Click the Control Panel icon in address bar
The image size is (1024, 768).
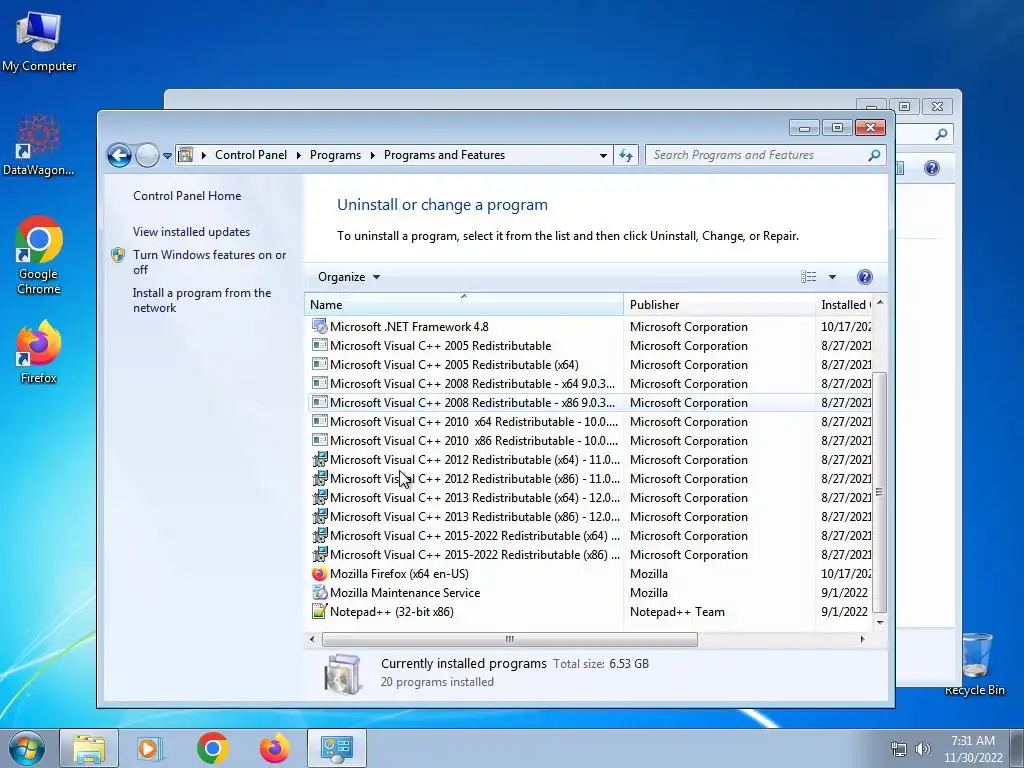(186, 155)
